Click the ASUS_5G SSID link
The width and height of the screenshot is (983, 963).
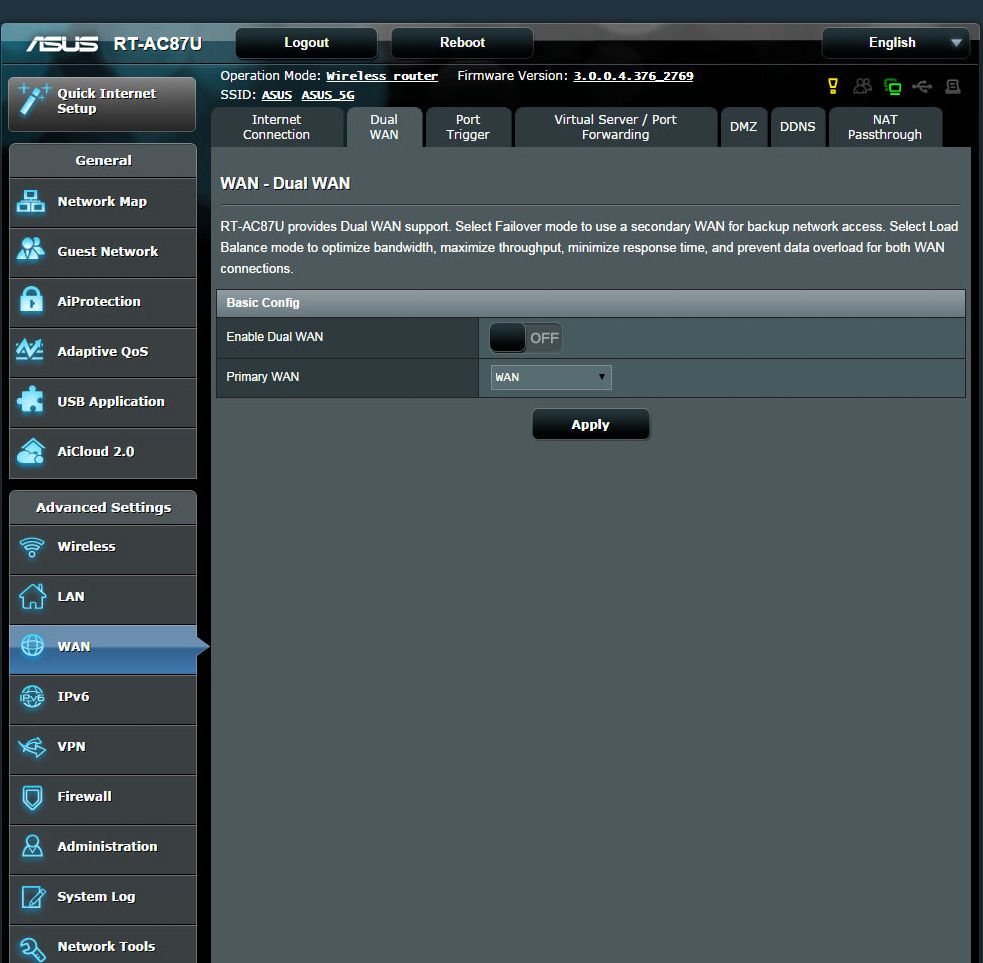point(328,96)
